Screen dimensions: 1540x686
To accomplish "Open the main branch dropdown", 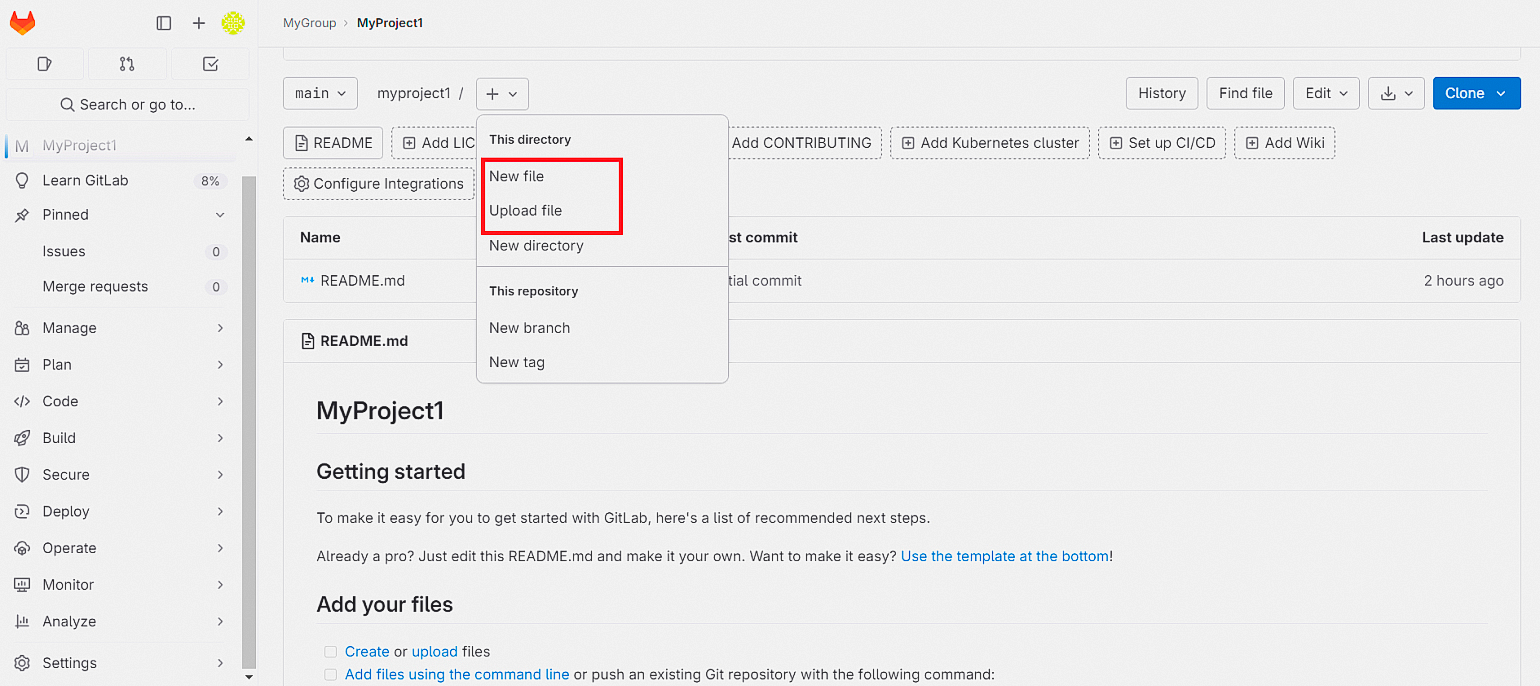I will pyautogui.click(x=320, y=94).
